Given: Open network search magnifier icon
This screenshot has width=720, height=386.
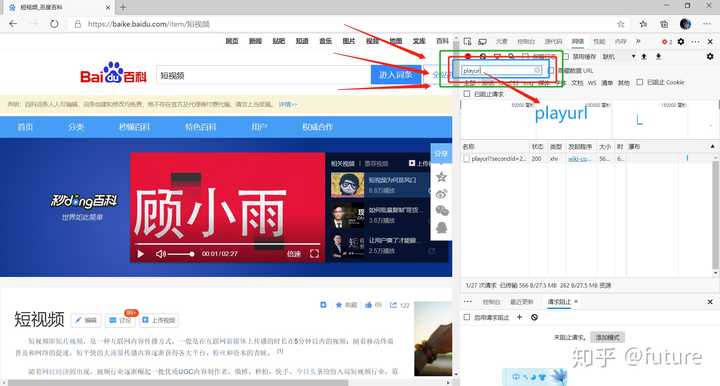Looking at the screenshot, I should [511, 56].
